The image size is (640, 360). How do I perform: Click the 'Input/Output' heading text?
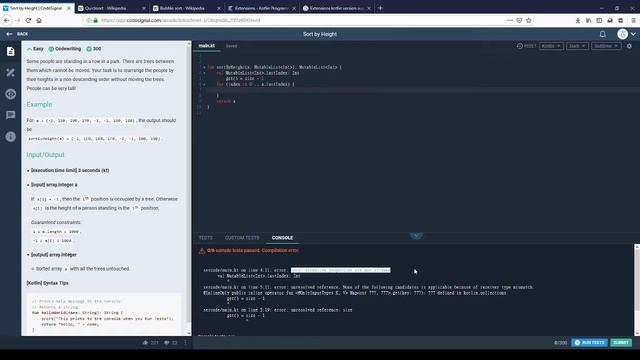45,155
